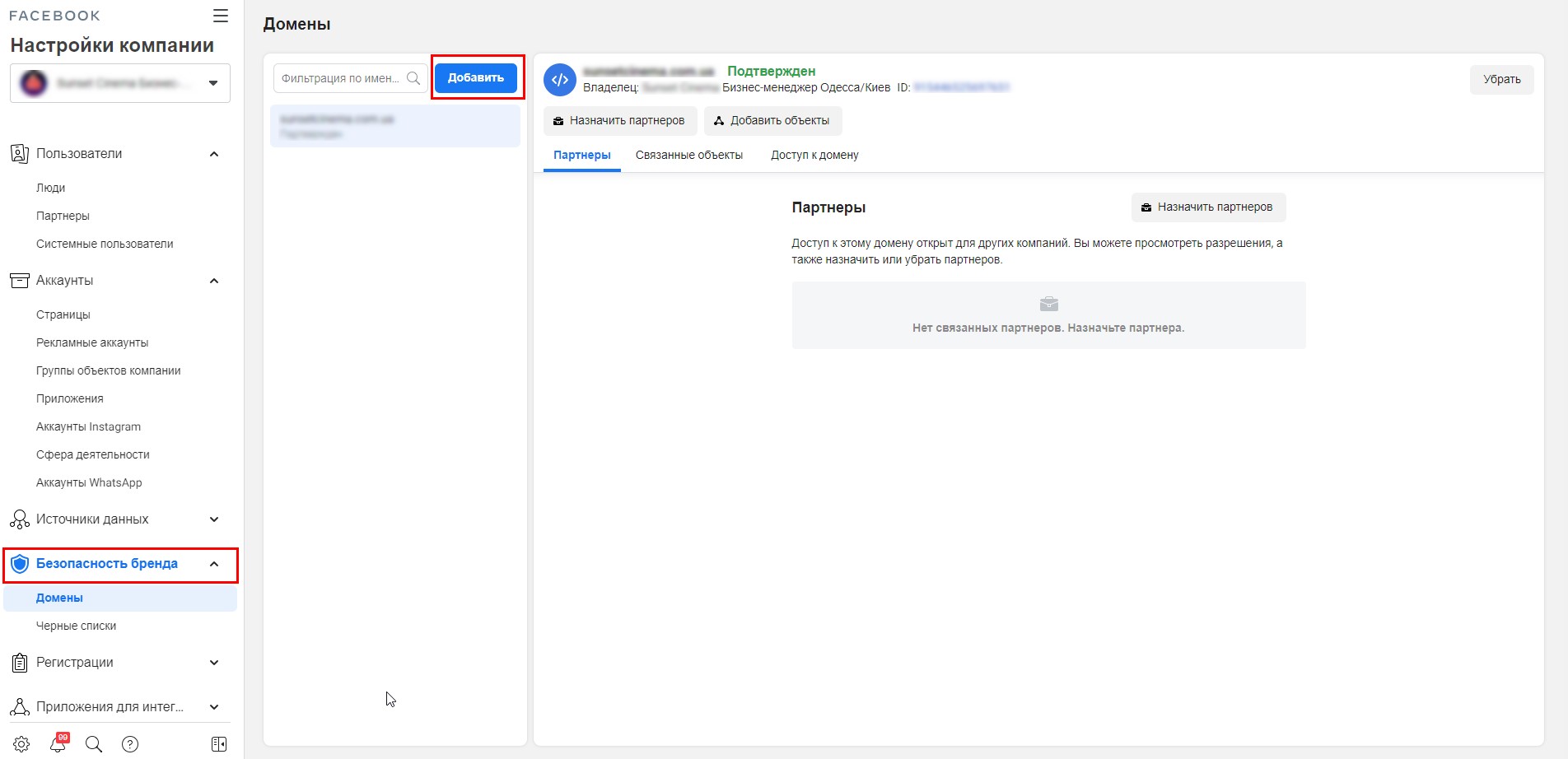Screen dimensions: 1568x759
Task: Open the hamburger menu next to Facebook logo
Action: pos(220,16)
